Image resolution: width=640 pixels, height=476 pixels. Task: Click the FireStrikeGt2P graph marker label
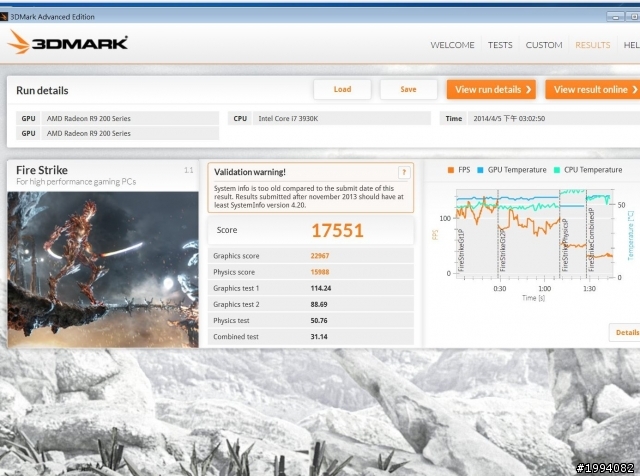pyautogui.click(x=502, y=250)
